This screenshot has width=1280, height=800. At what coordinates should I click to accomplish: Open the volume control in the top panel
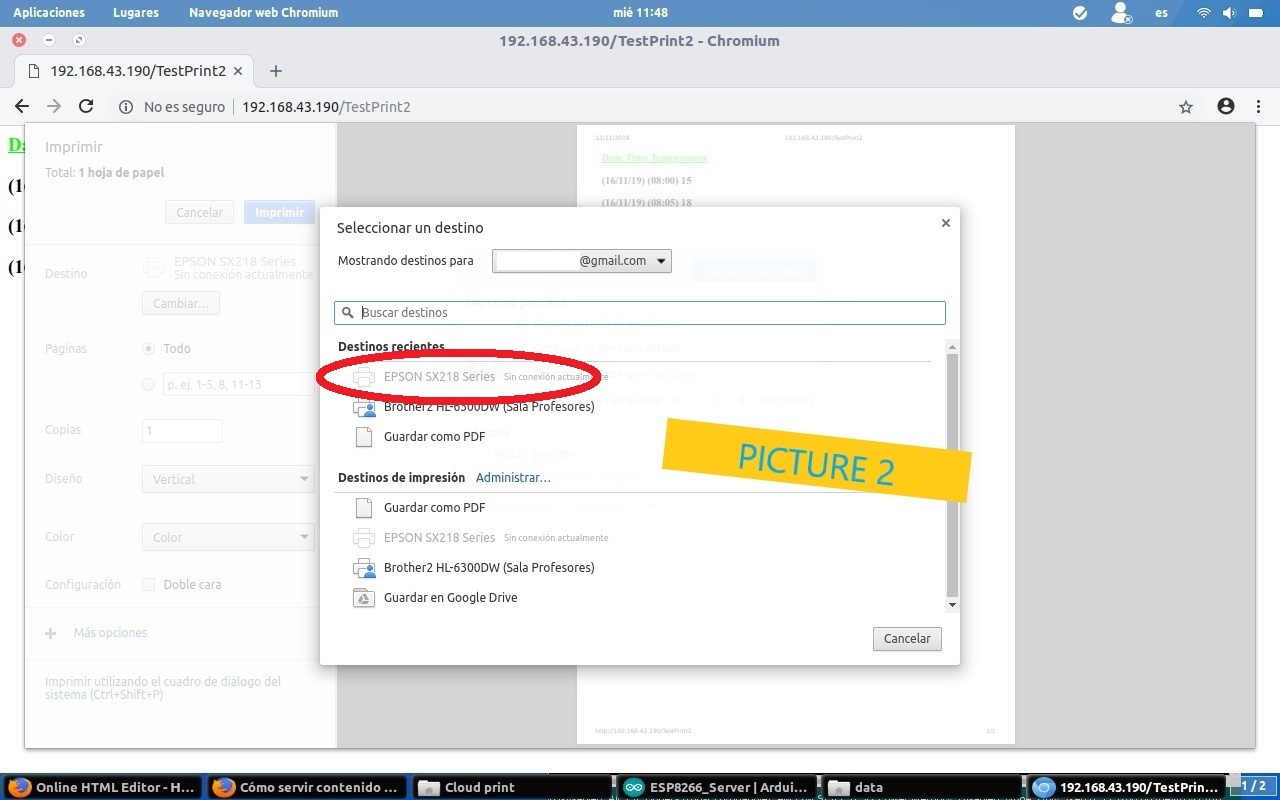pos(1229,13)
